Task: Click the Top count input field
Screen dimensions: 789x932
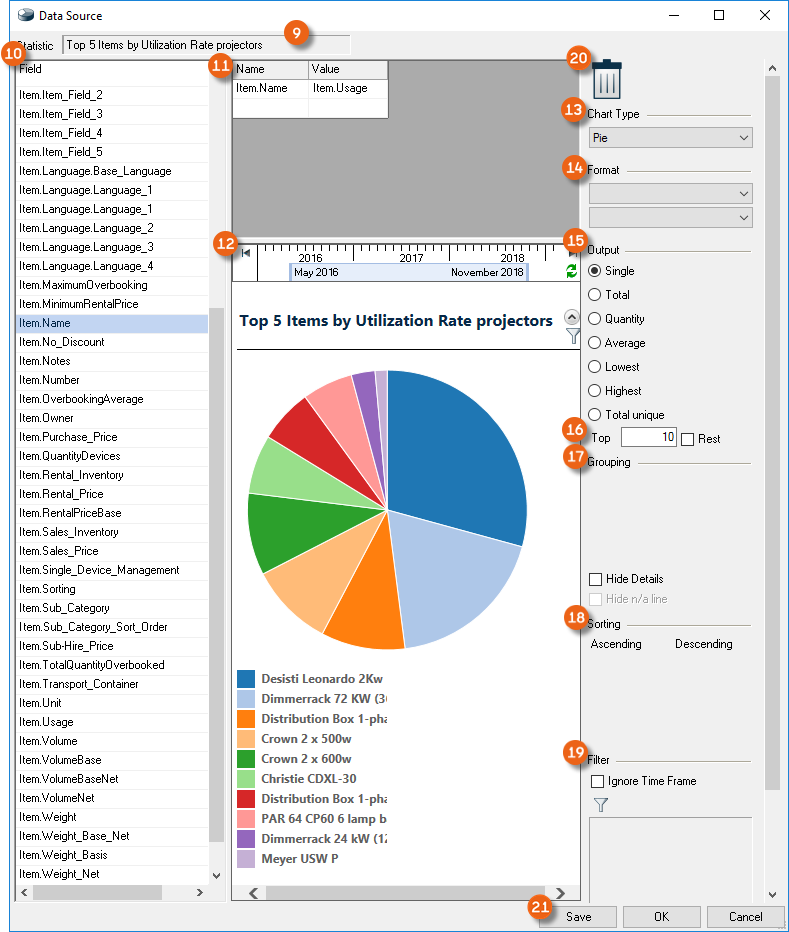Action: 648,438
